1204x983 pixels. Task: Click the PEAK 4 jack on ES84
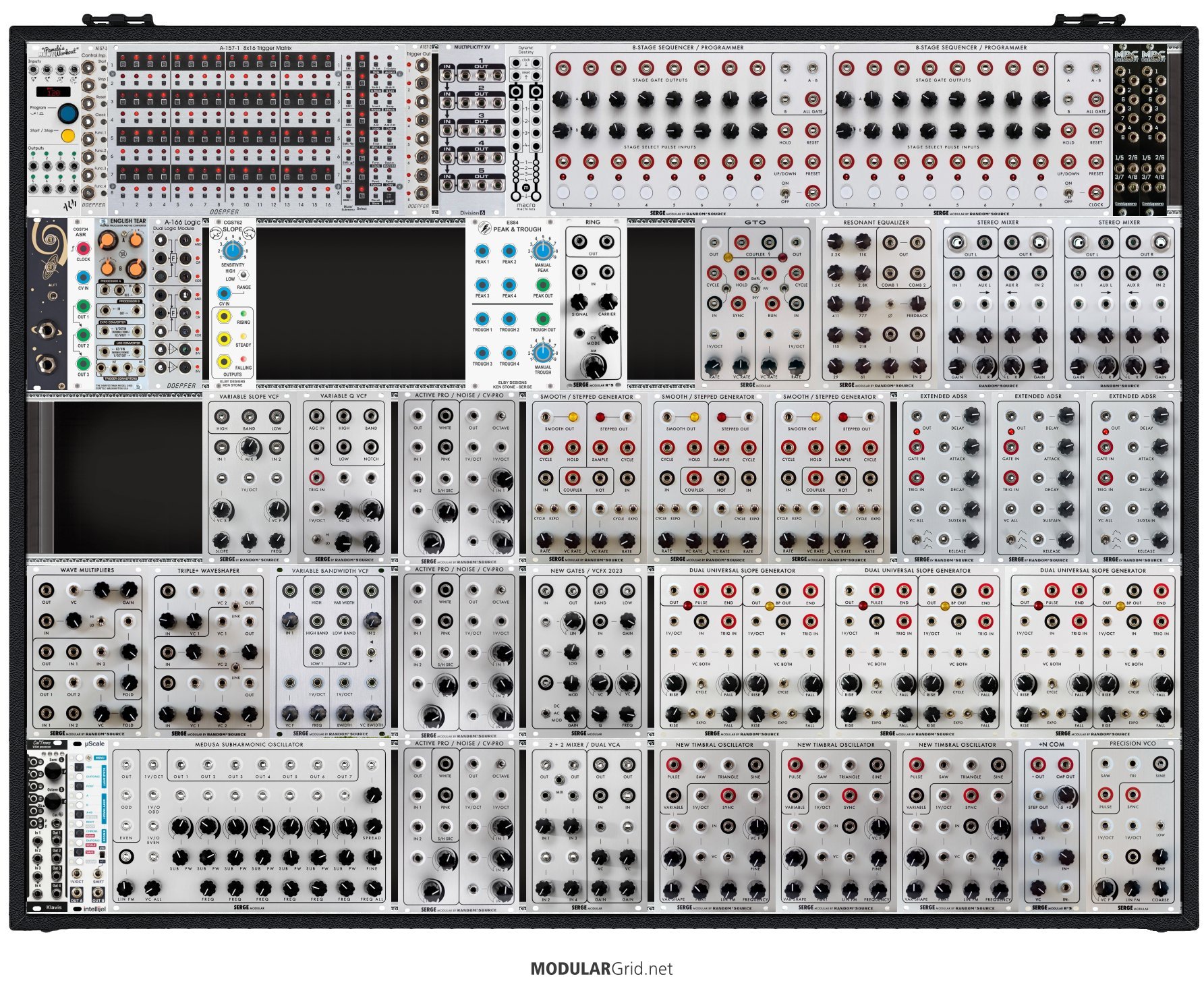(x=509, y=285)
